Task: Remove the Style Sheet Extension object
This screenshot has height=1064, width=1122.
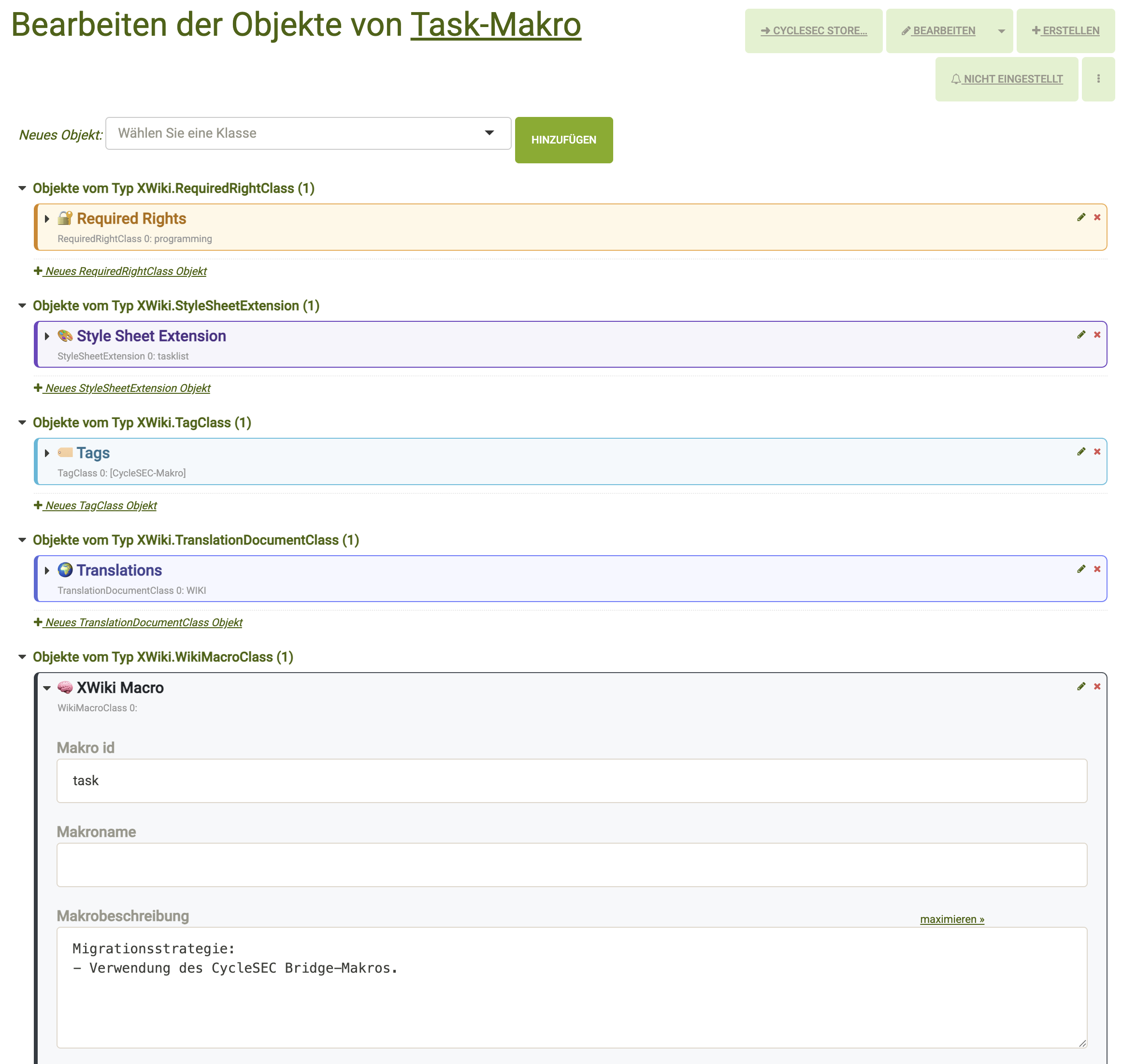Action: coord(1097,335)
